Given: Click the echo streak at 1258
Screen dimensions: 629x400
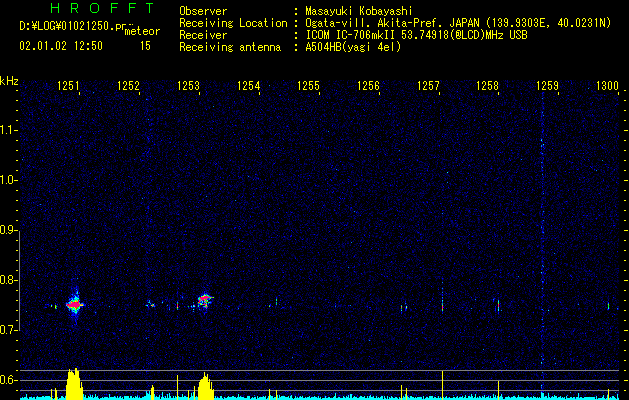Looking at the screenshot, I should pos(498,306).
